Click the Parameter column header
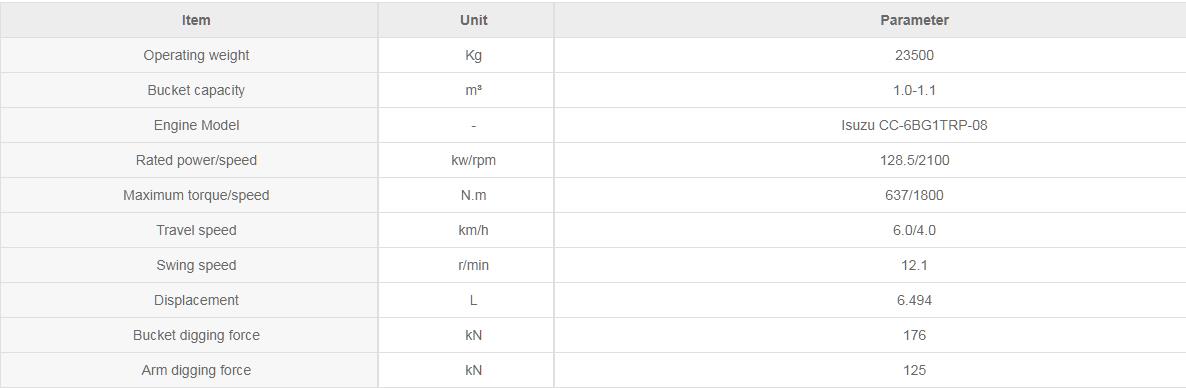This screenshot has width=1186, height=388. pyautogui.click(x=914, y=20)
